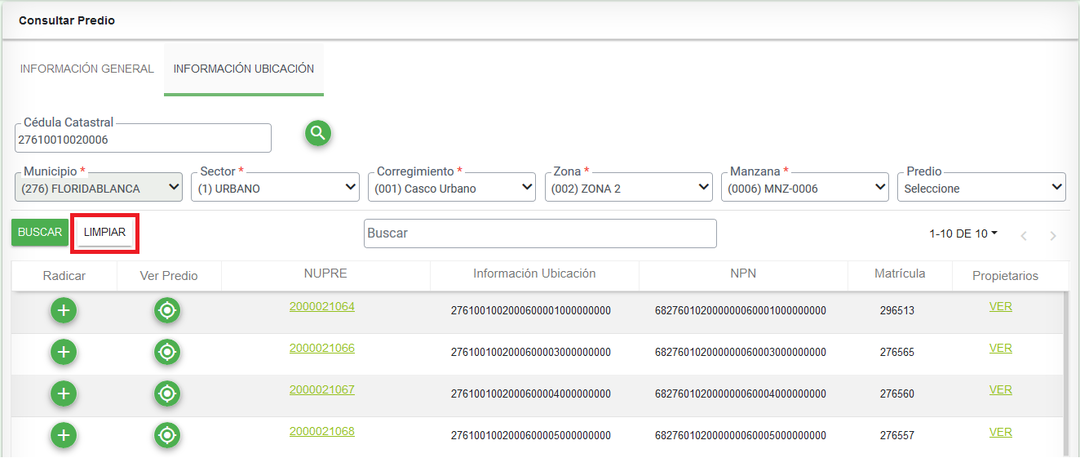Click the Propietarios column header
This screenshot has height=458, width=1080.
pos(1005,275)
